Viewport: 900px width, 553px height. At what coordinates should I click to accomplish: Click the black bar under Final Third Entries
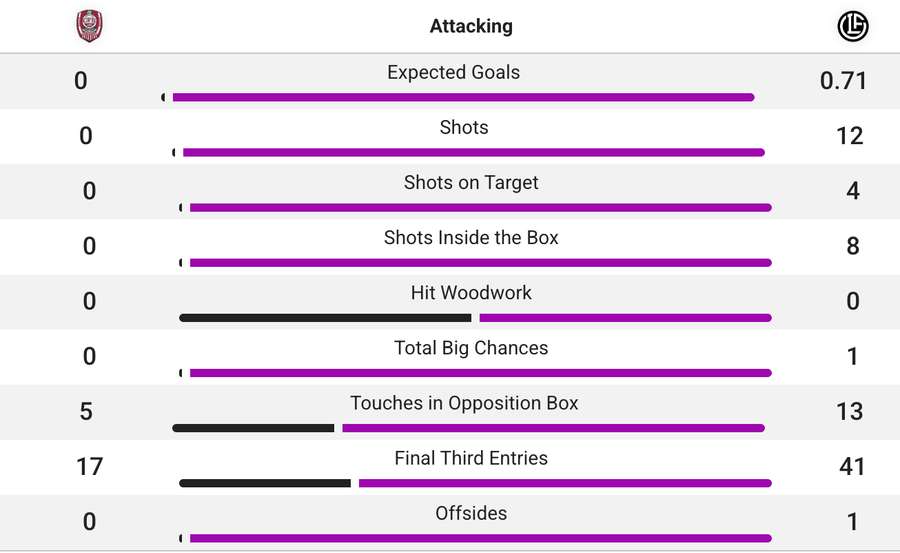265,483
